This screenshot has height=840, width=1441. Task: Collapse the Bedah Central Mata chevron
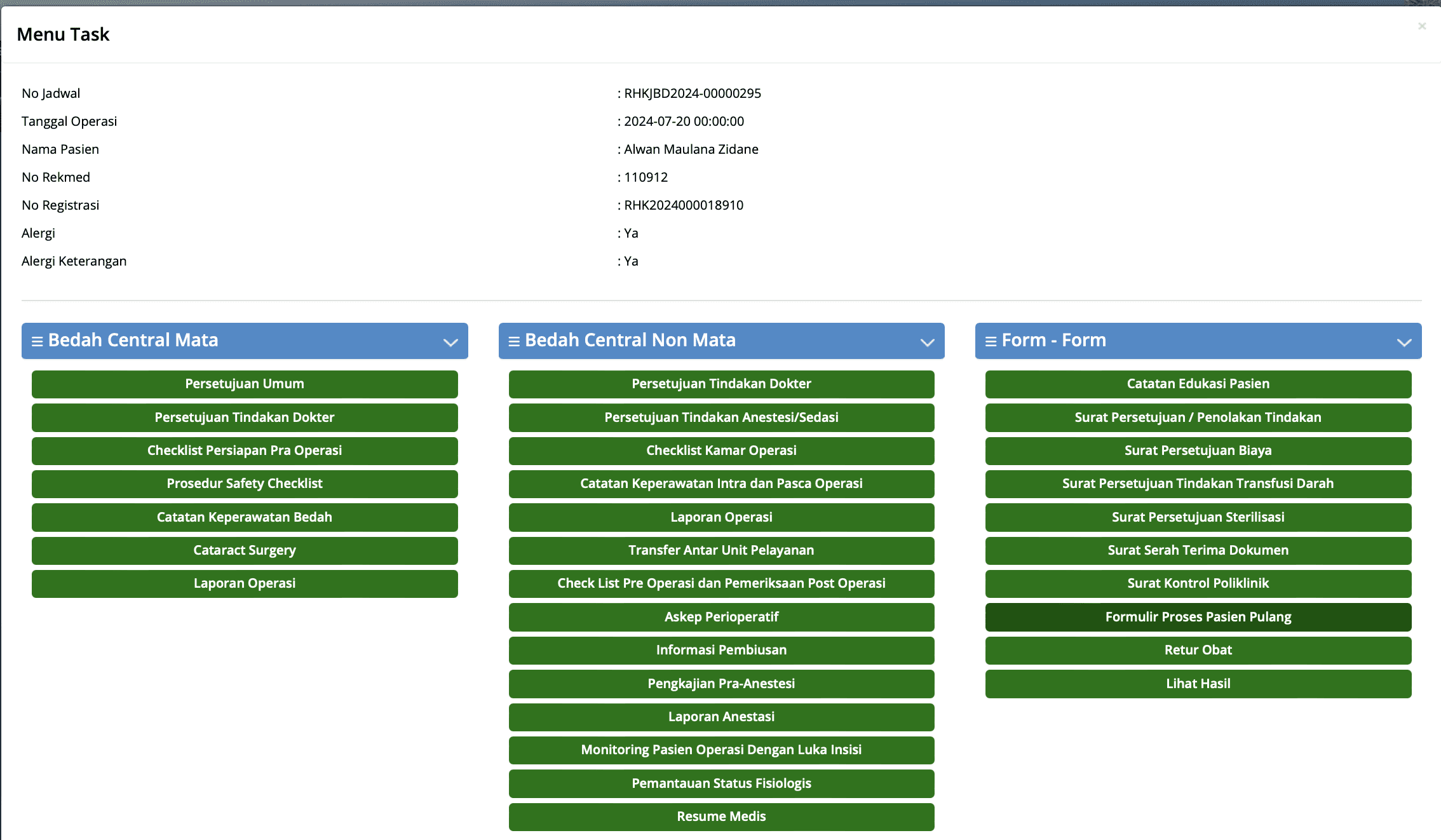point(450,342)
